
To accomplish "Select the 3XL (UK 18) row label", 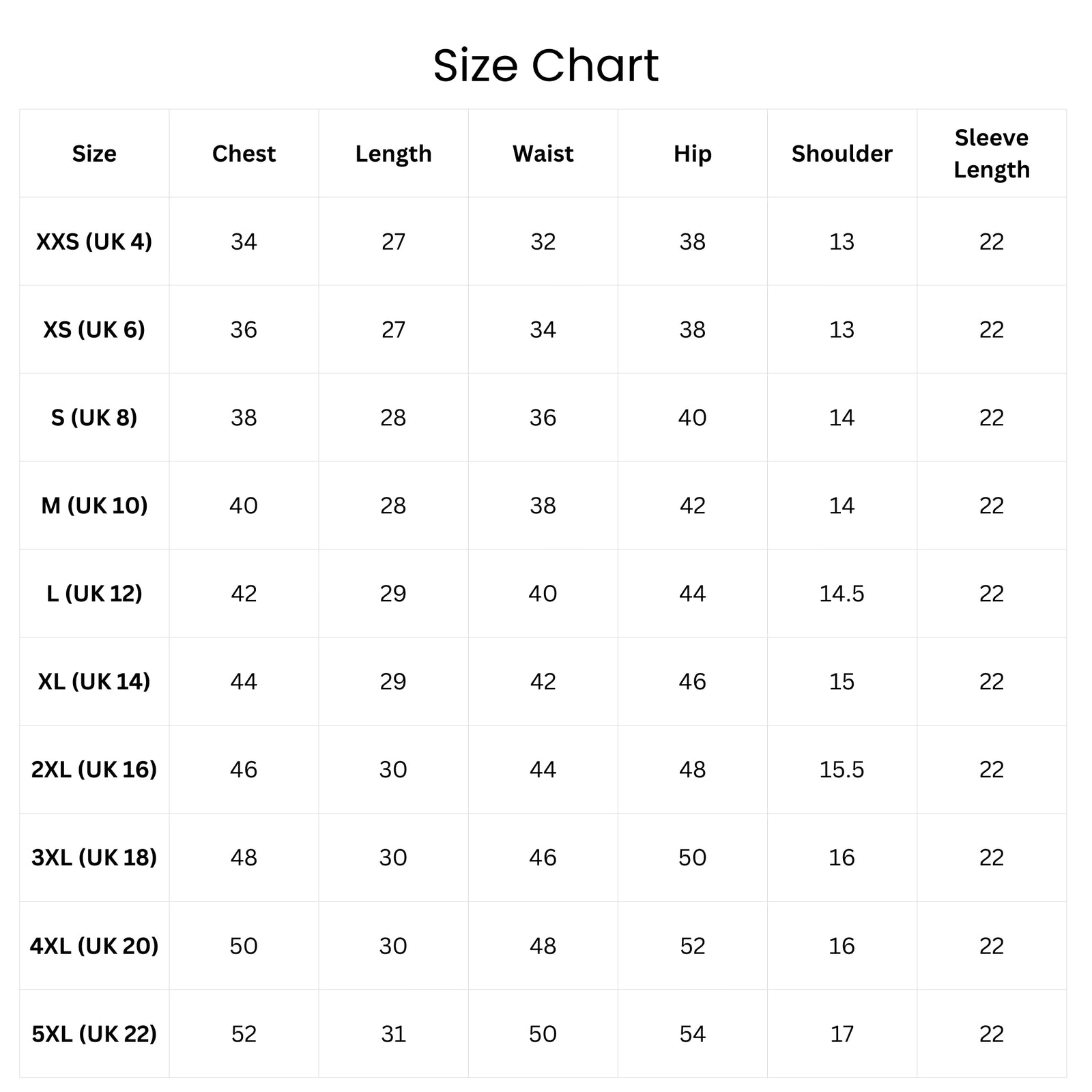I will pyautogui.click(x=94, y=858).
